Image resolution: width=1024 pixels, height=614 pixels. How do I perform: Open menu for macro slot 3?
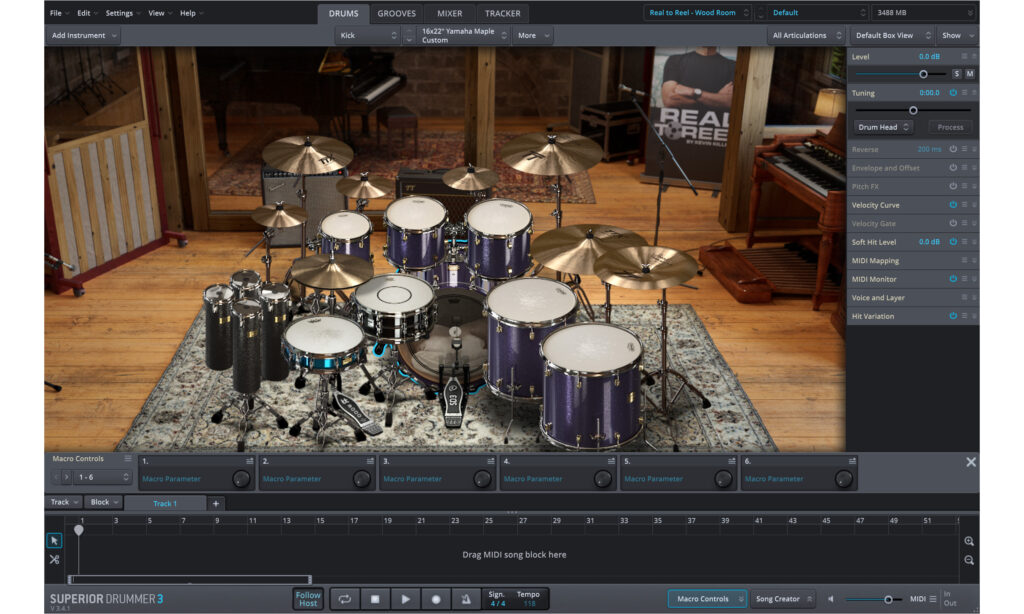[490, 461]
